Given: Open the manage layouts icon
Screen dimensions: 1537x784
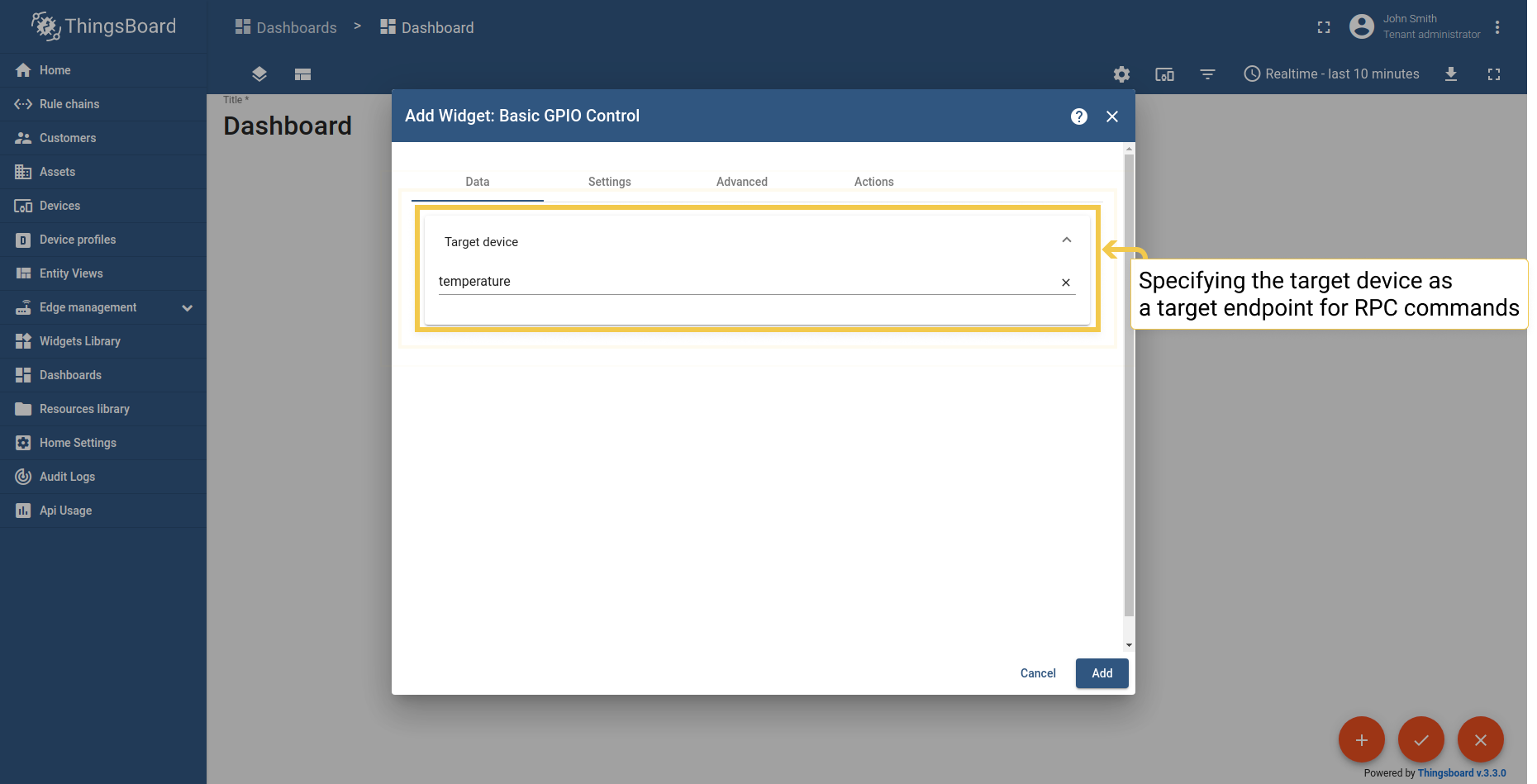Looking at the screenshot, I should [302, 74].
